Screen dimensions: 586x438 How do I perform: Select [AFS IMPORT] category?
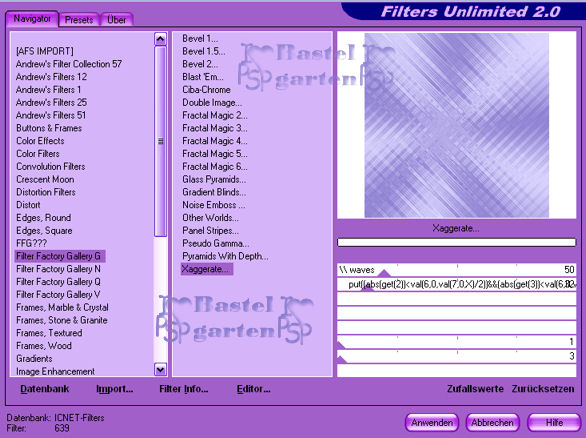(x=45, y=51)
